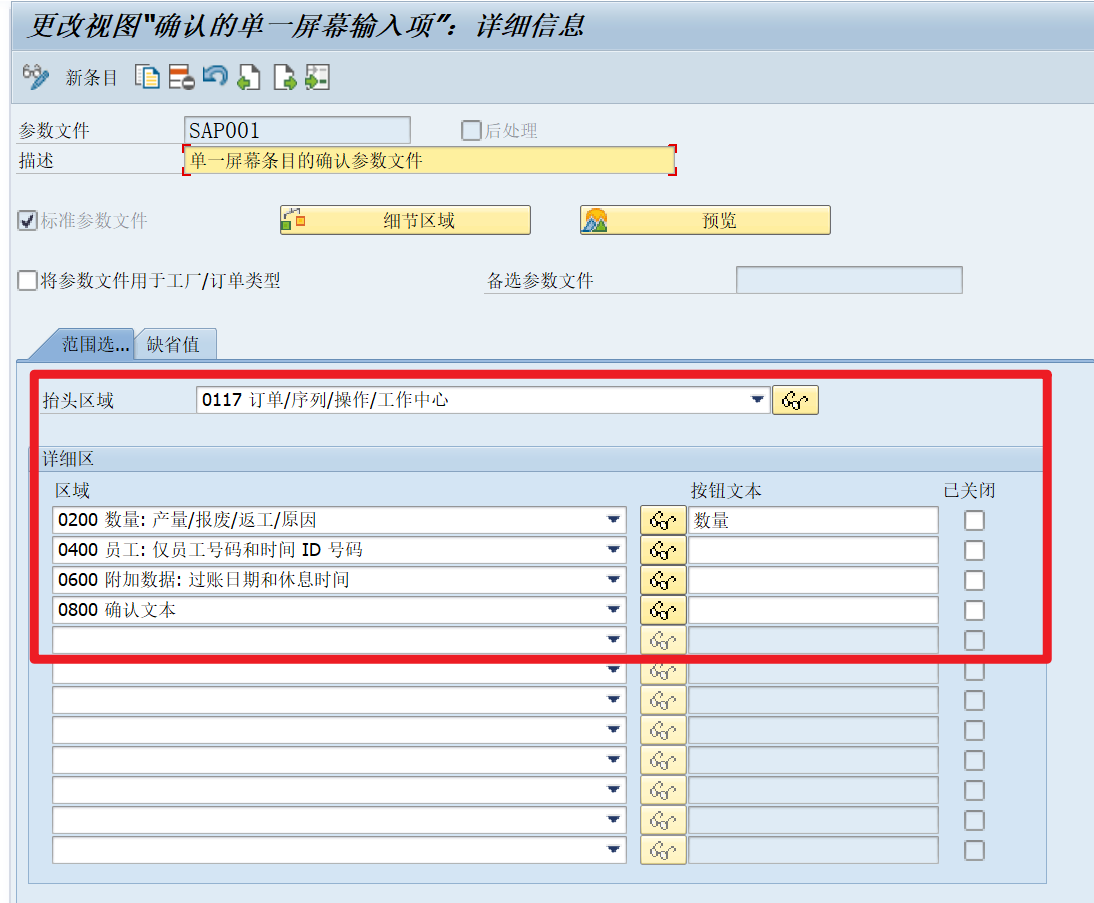Enable the 后处理 checkbox
The height and width of the screenshot is (903, 1094).
pyautogui.click(x=470, y=129)
